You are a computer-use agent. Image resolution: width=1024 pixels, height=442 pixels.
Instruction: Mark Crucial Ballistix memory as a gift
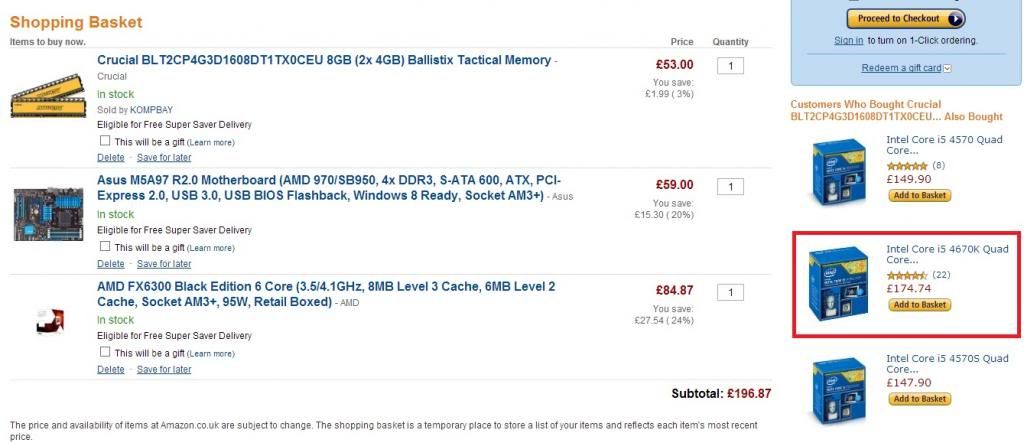coord(105,142)
